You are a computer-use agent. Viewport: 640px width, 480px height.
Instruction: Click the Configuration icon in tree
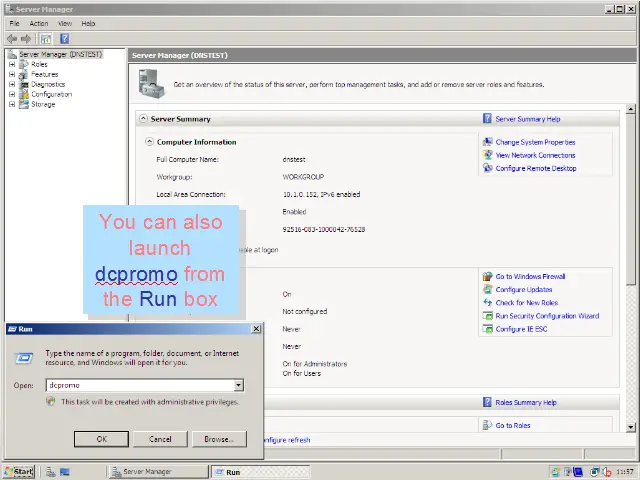coord(24,94)
